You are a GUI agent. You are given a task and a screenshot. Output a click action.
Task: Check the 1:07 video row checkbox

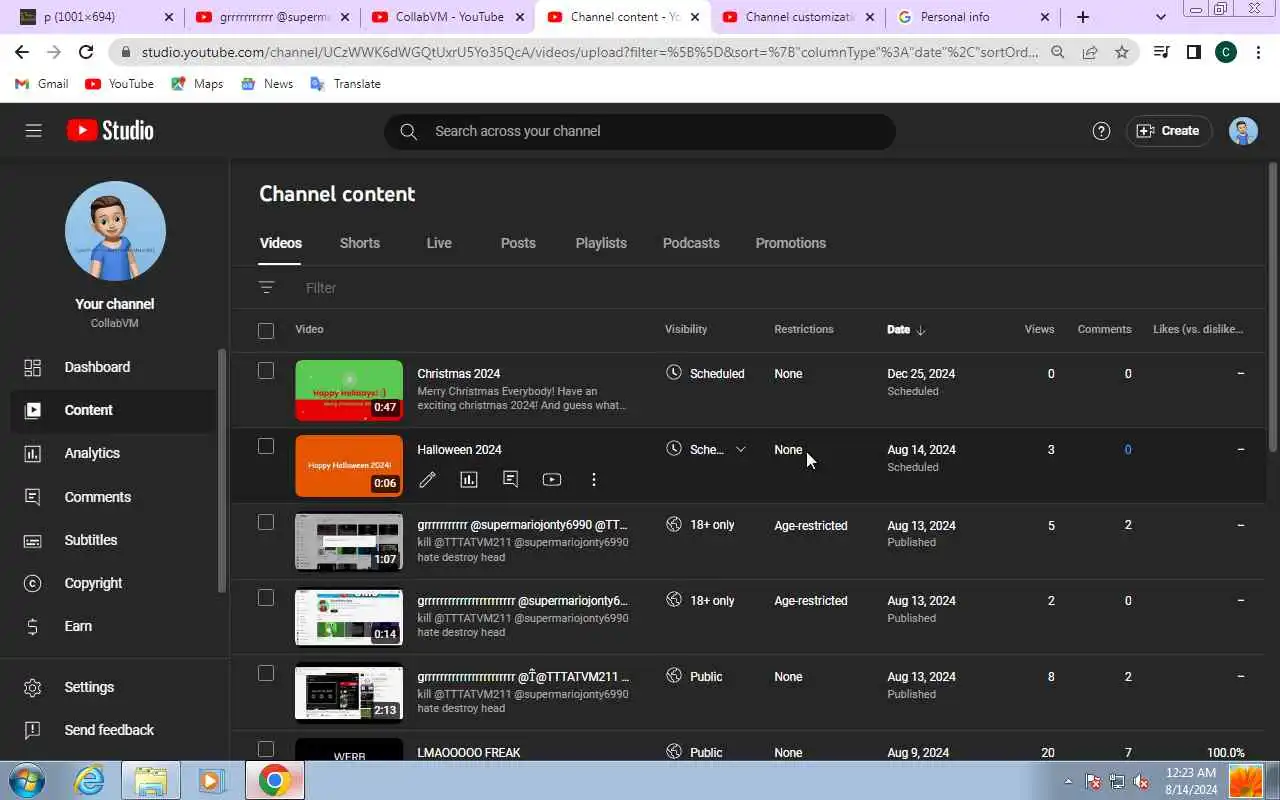tap(266, 522)
